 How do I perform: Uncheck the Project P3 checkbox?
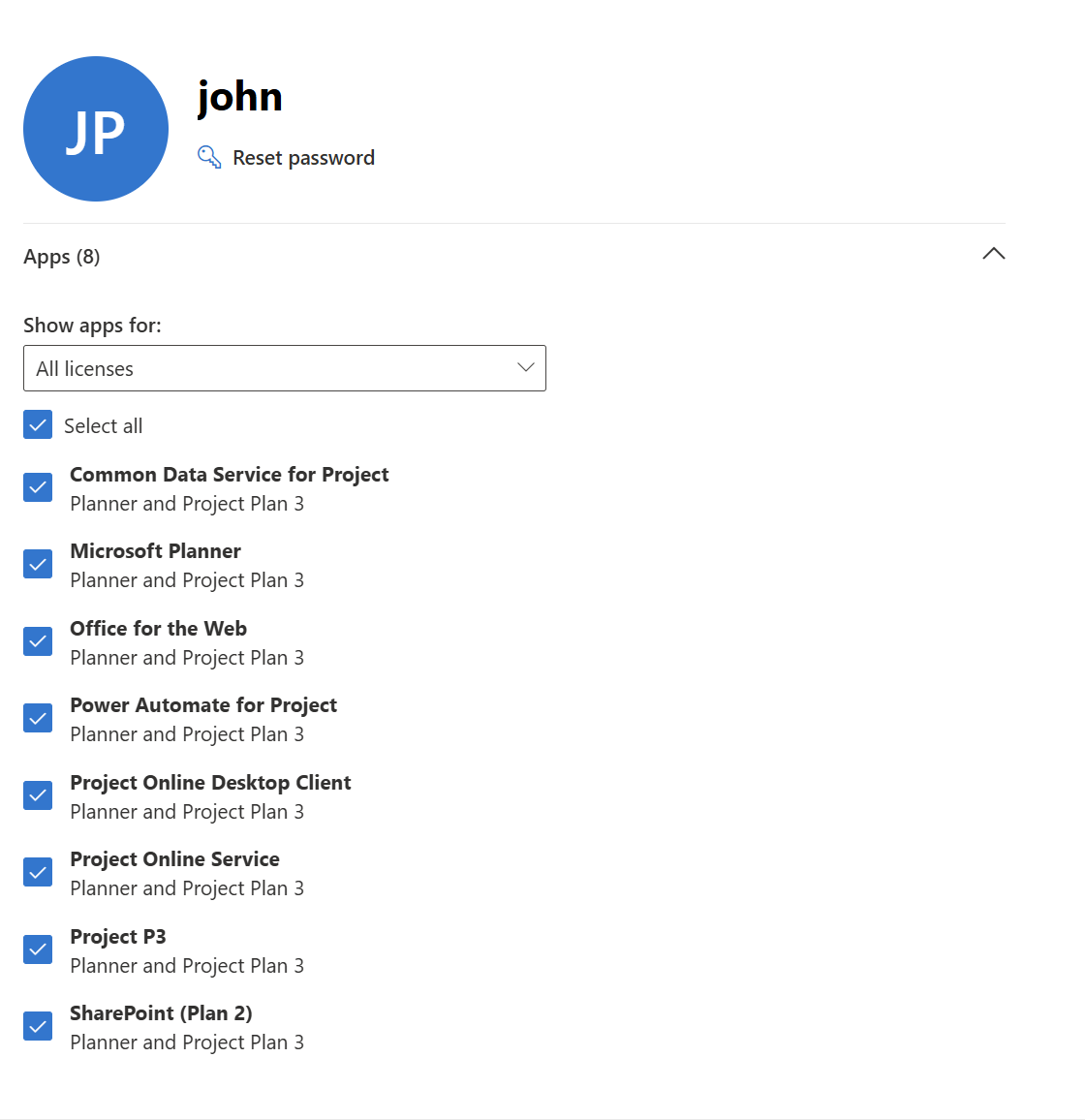click(x=38, y=949)
